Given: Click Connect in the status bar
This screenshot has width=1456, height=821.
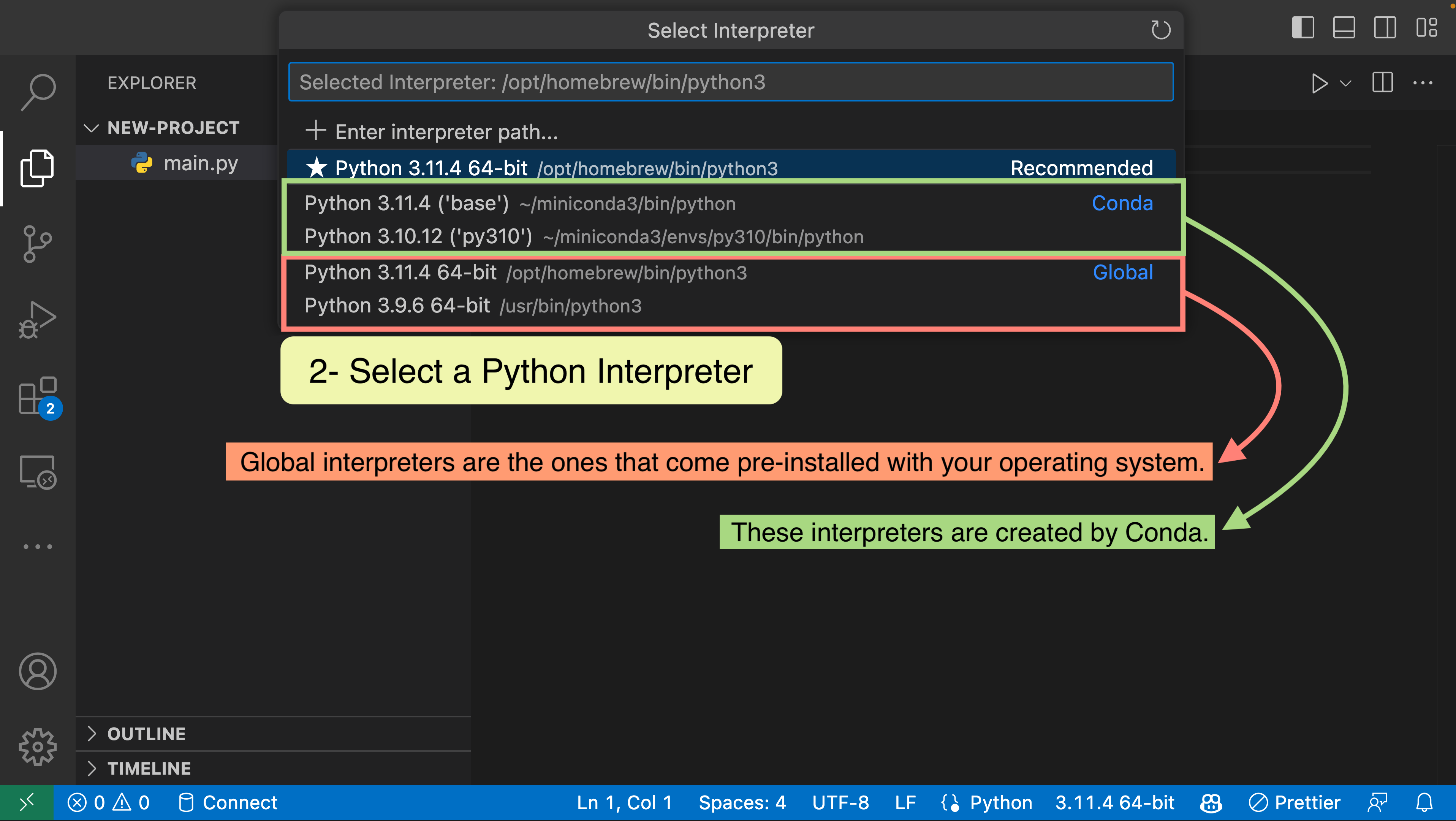Looking at the screenshot, I should (x=228, y=802).
